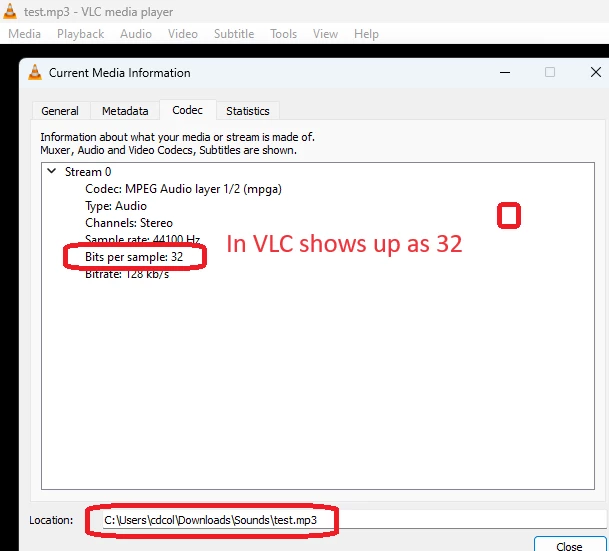The width and height of the screenshot is (609, 551).
Task: Select the Bits per sample: 32 row
Action: tap(134, 257)
